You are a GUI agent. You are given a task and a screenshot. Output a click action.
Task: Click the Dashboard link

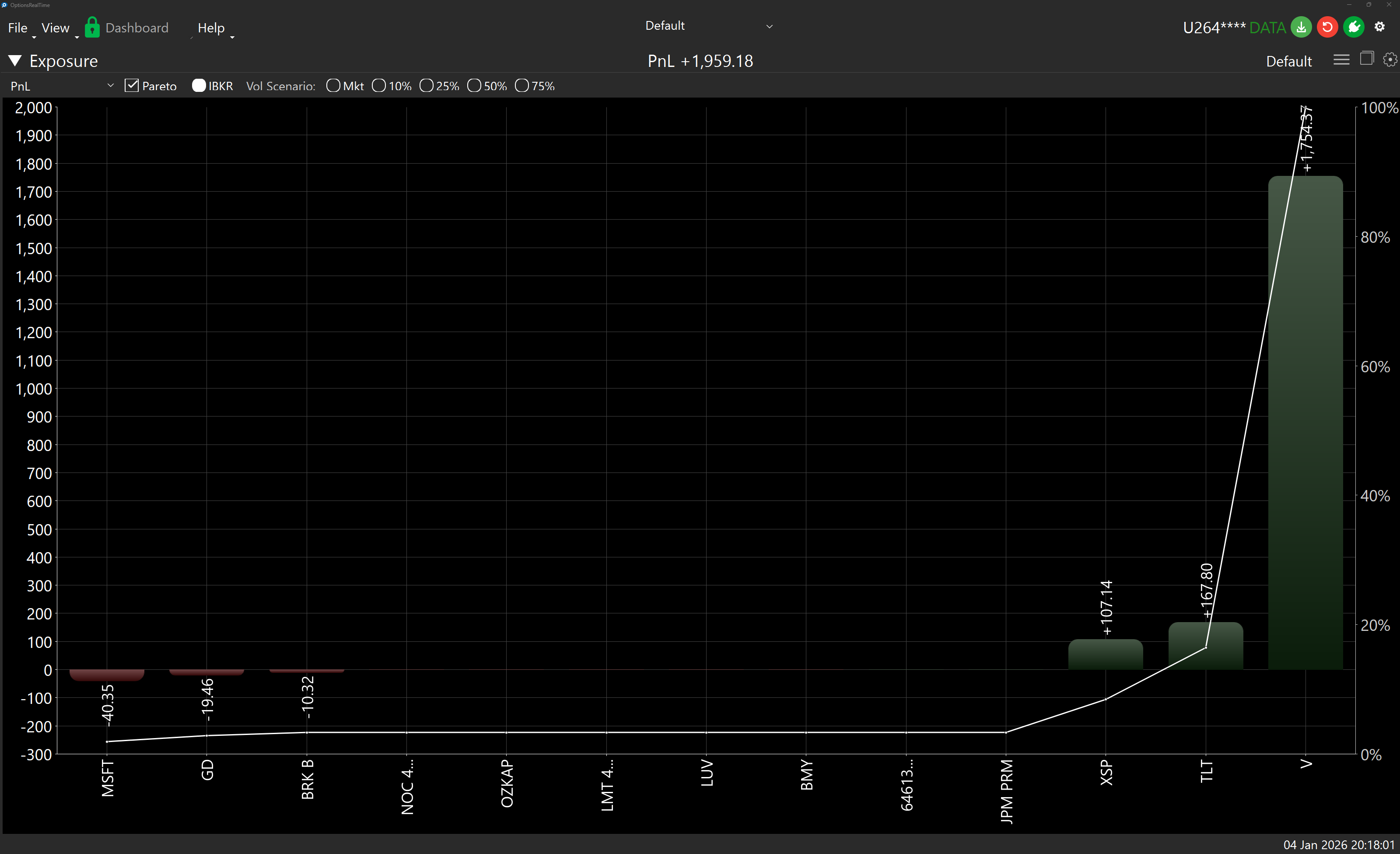click(137, 27)
